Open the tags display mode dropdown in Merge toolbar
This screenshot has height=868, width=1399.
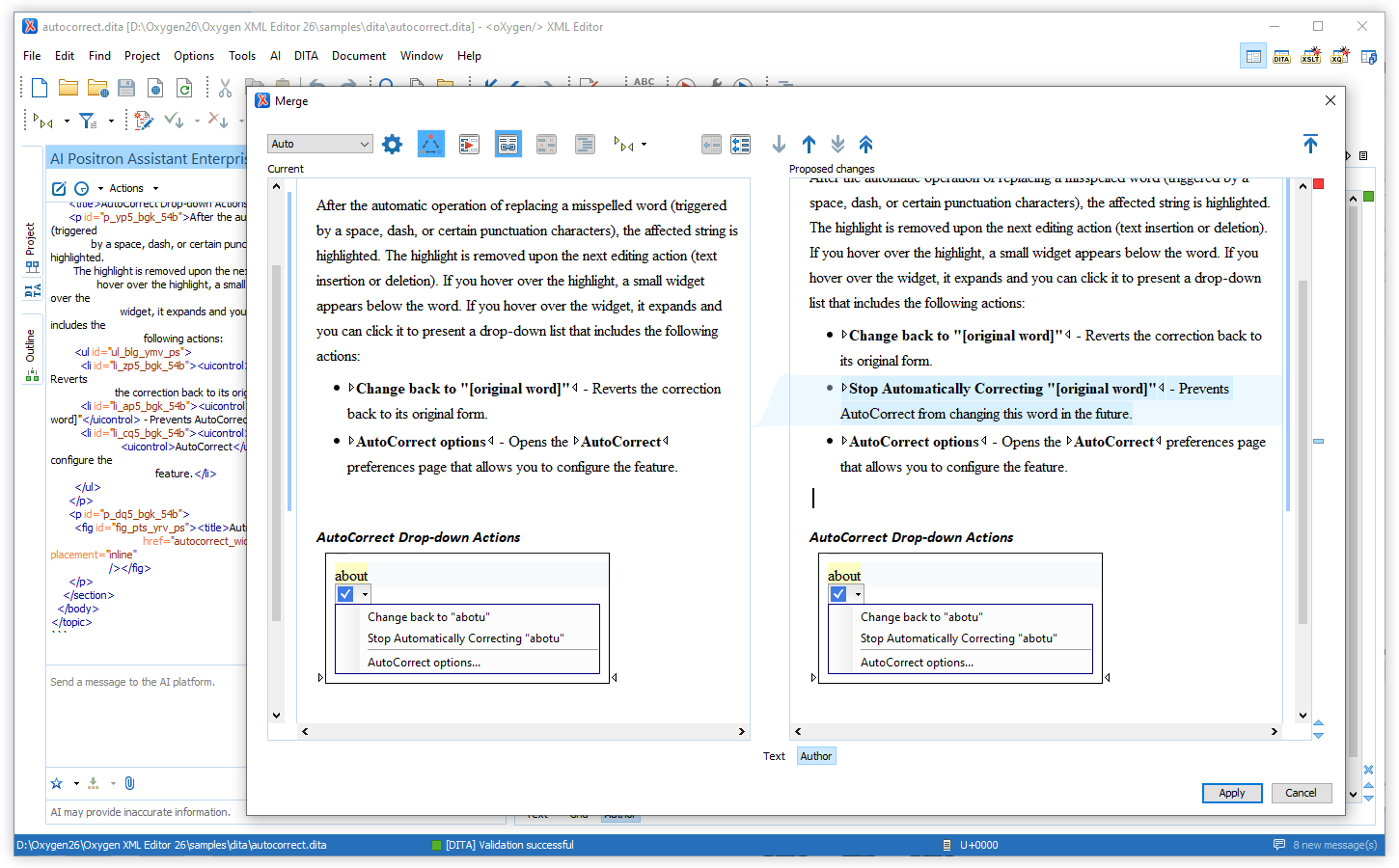630,145
